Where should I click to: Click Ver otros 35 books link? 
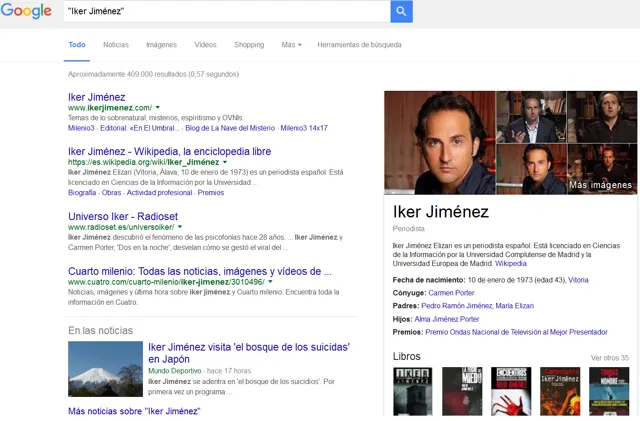coord(610,358)
